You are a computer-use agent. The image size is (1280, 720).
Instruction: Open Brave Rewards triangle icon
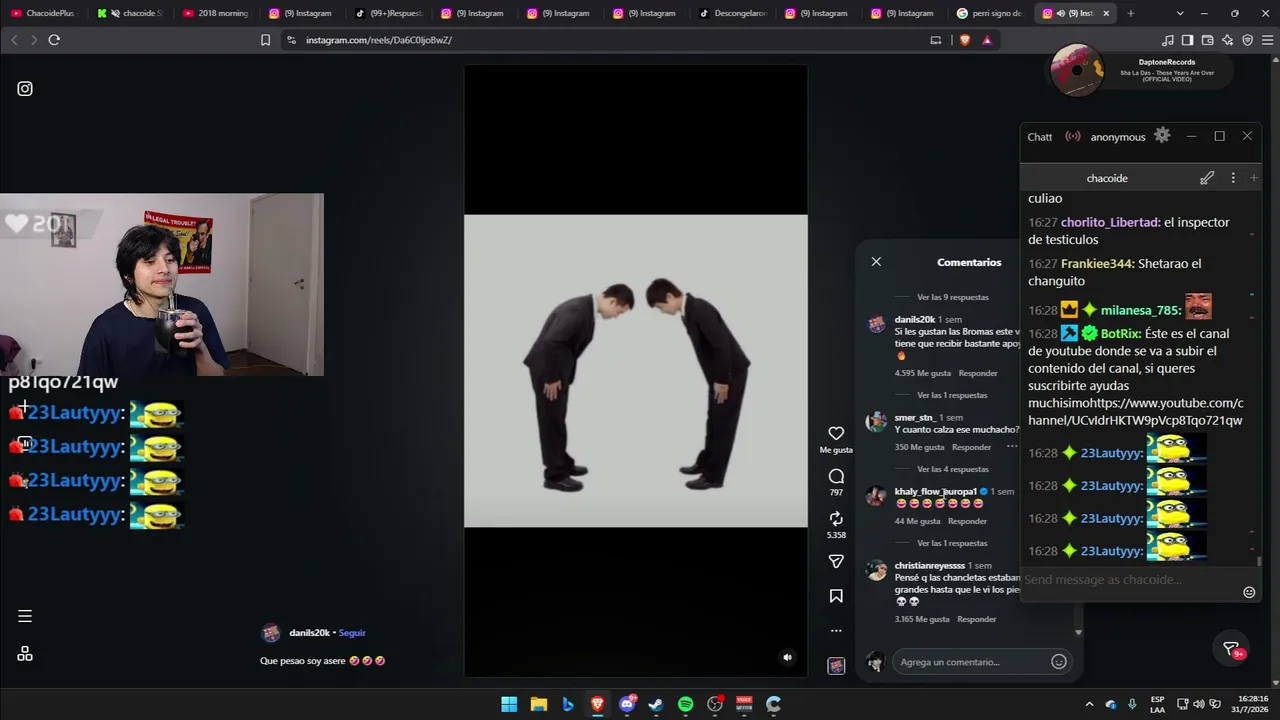click(987, 40)
